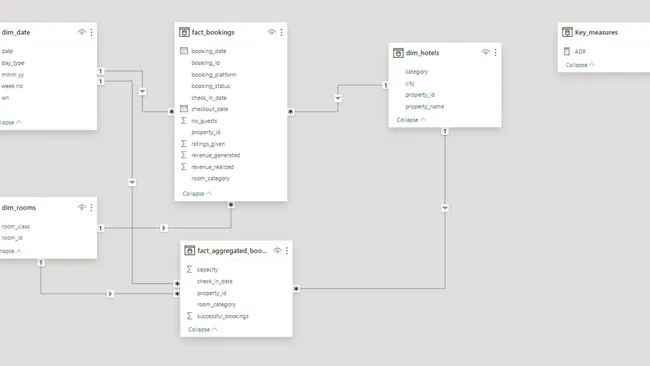Select the week no field

(x=12, y=86)
